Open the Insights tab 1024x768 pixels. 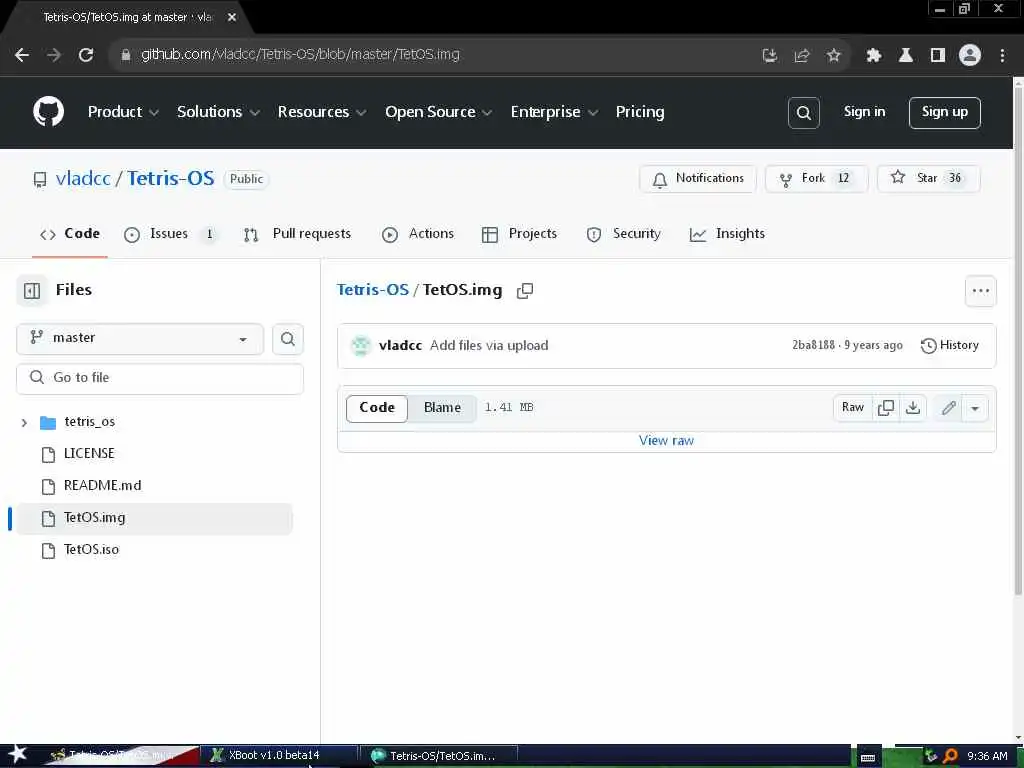coord(727,234)
